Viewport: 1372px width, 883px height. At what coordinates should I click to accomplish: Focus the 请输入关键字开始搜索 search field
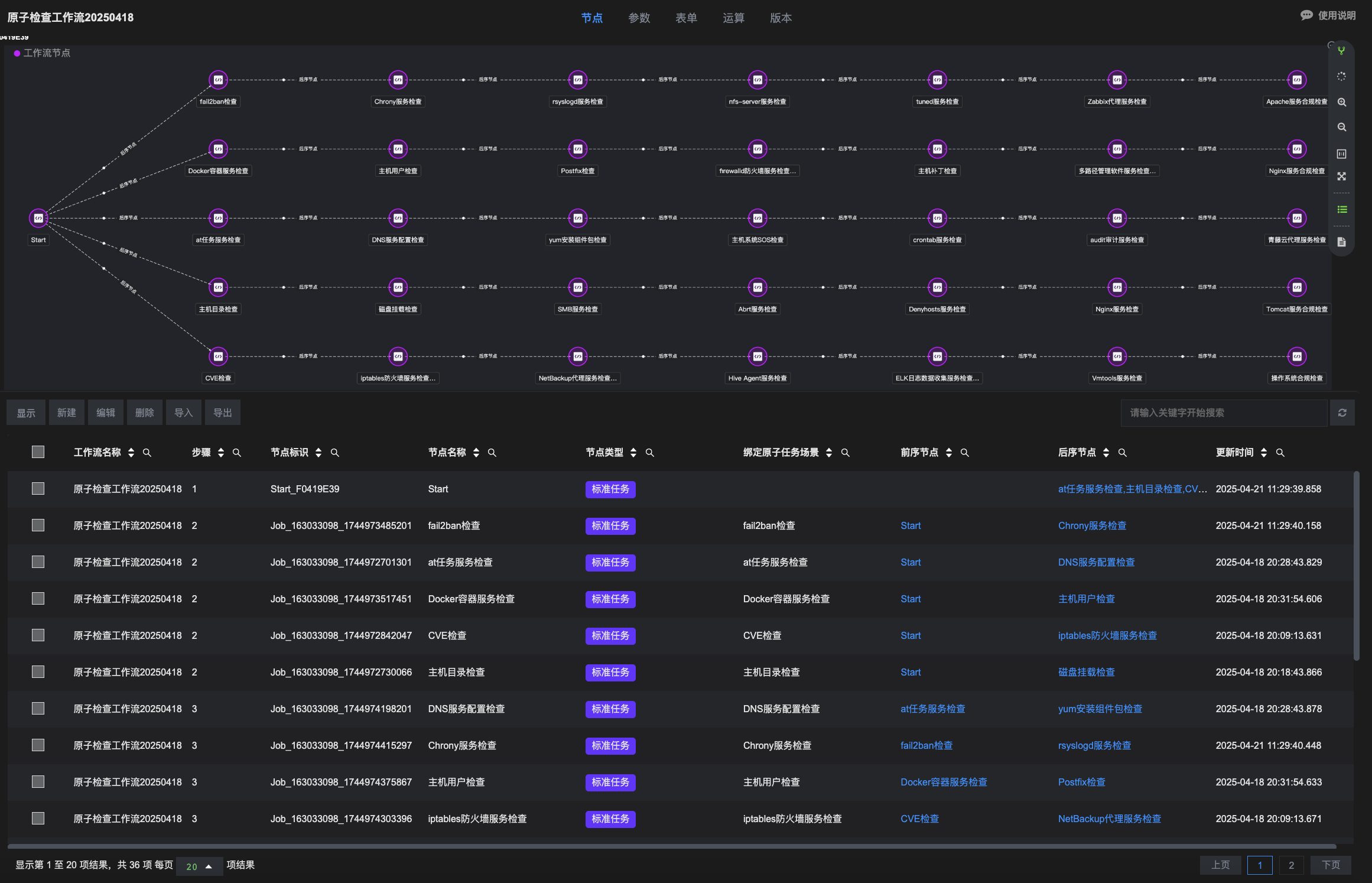pyautogui.click(x=1224, y=413)
